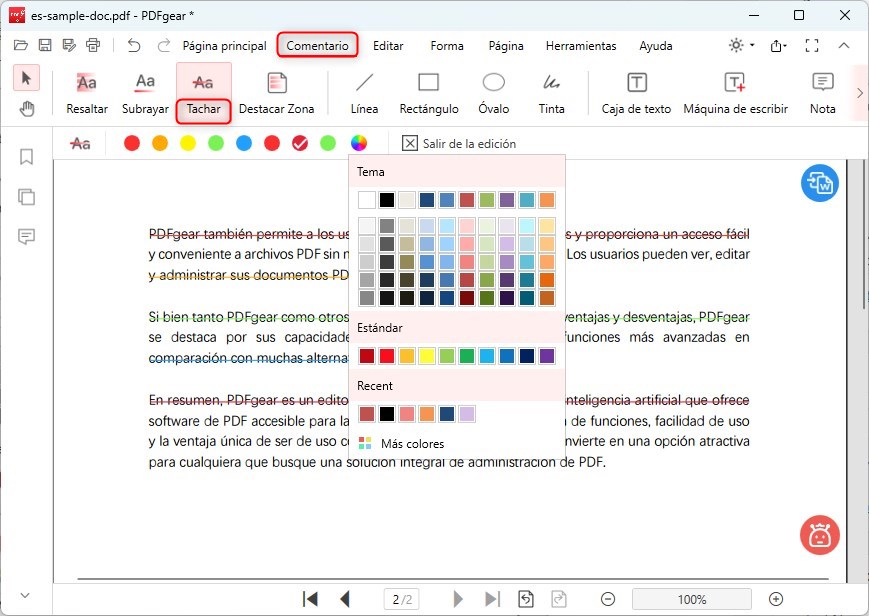Zoom out with the minus button
This screenshot has height=616, width=869.
(608, 599)
